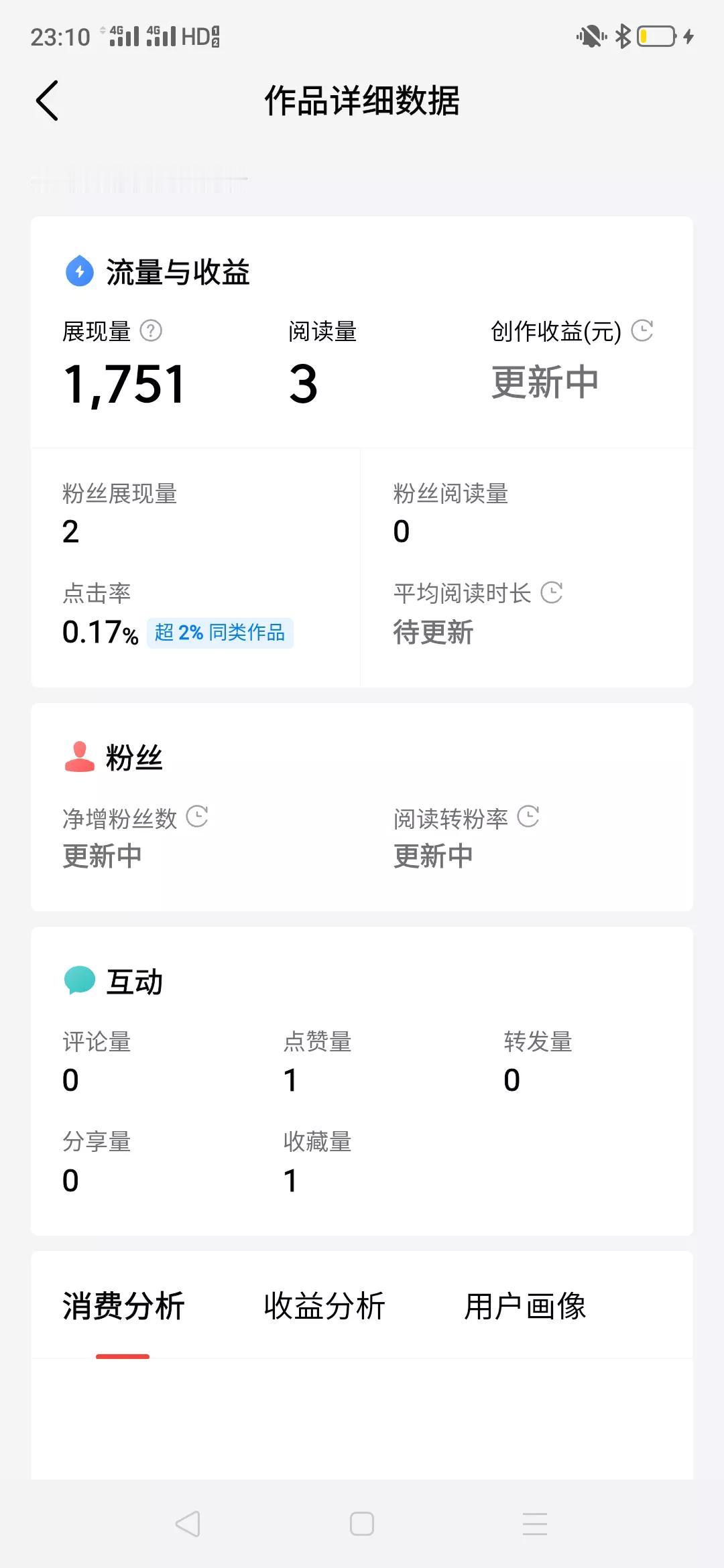
Task: Tap the Android home square button
Action: (x=362, y=1524)
